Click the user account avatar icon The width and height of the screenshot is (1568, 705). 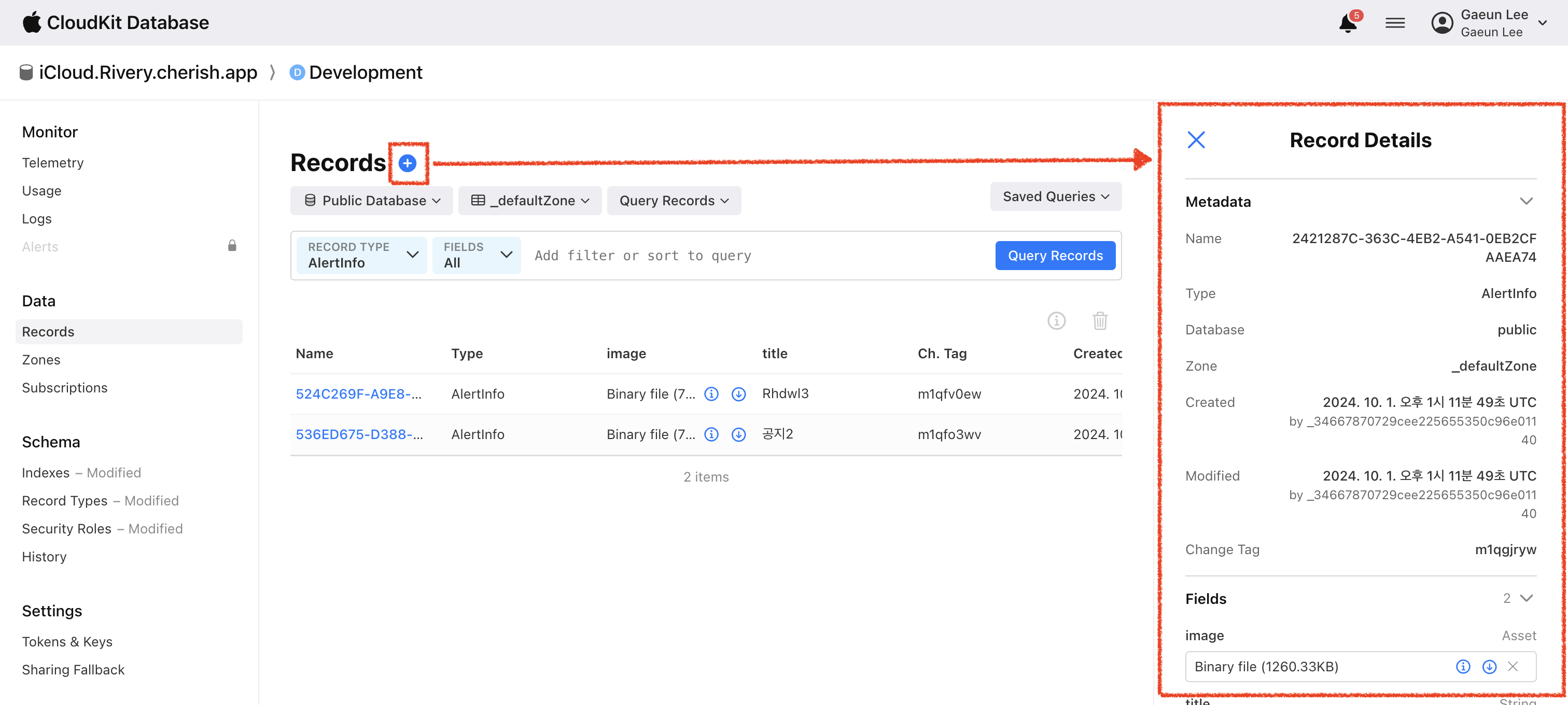point(1442,23)
